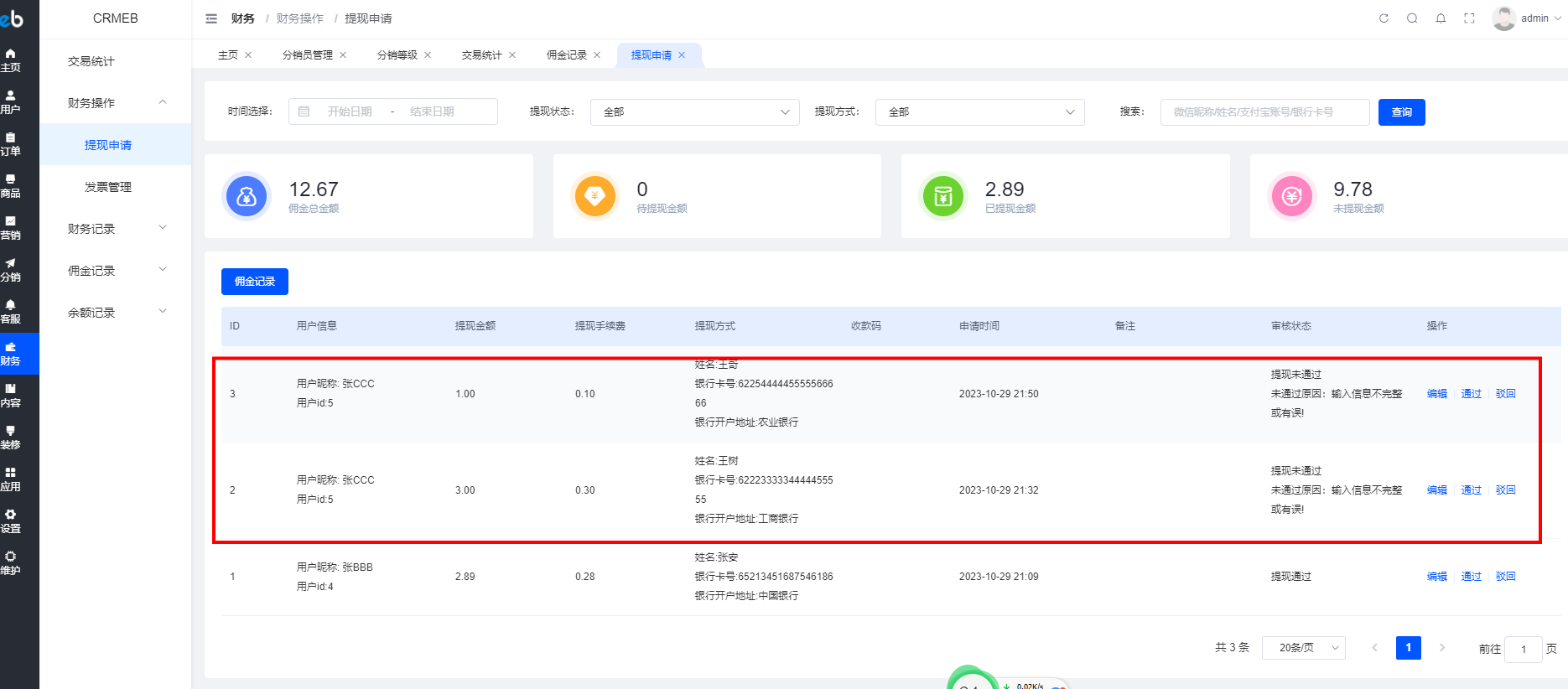Open the 应用 apps sidebar icon
The width and height of the screenshot is (1568, 689).
10,479
